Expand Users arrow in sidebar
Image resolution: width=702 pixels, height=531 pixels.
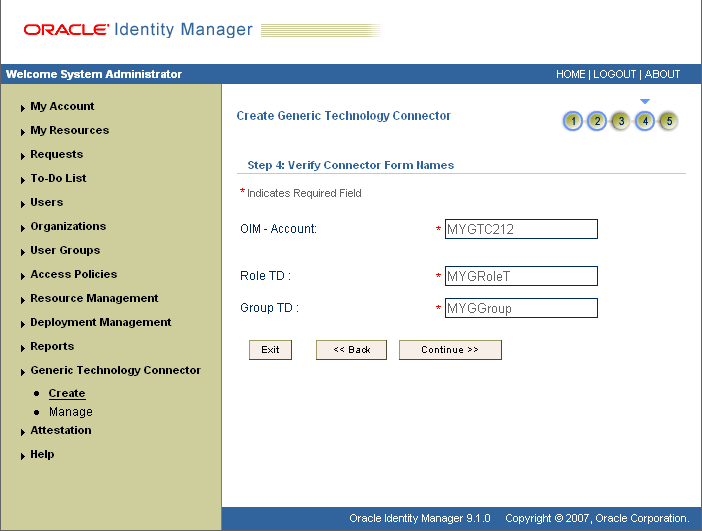22,204
